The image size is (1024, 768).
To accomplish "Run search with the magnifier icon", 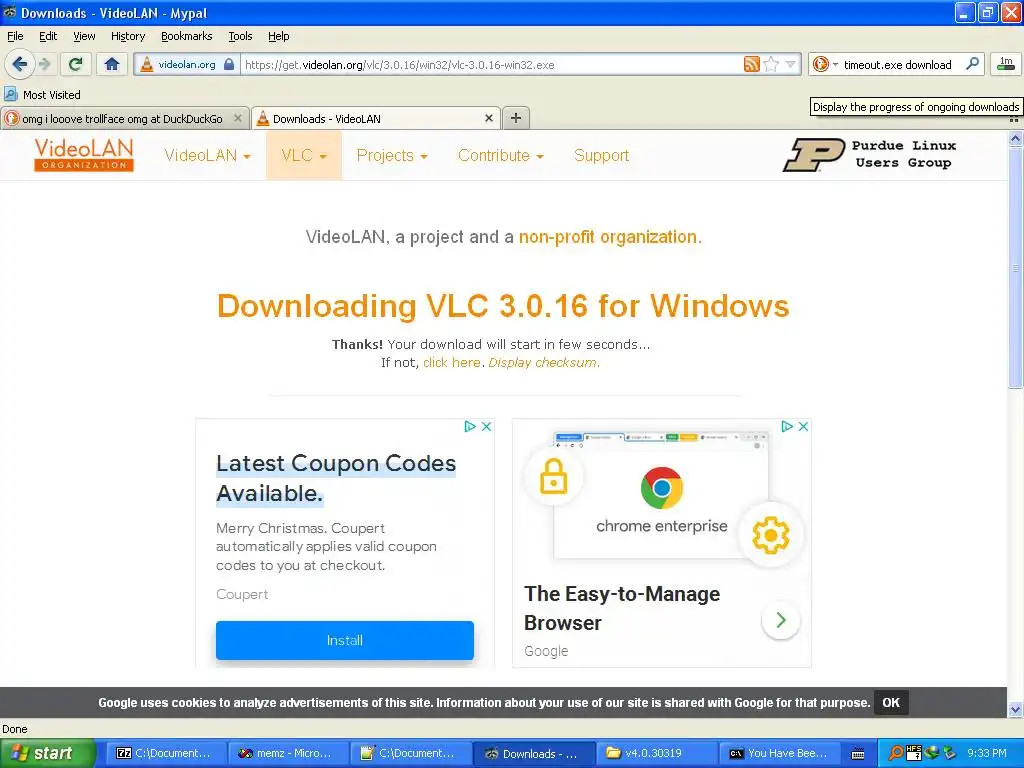I will tap(972, 64).
